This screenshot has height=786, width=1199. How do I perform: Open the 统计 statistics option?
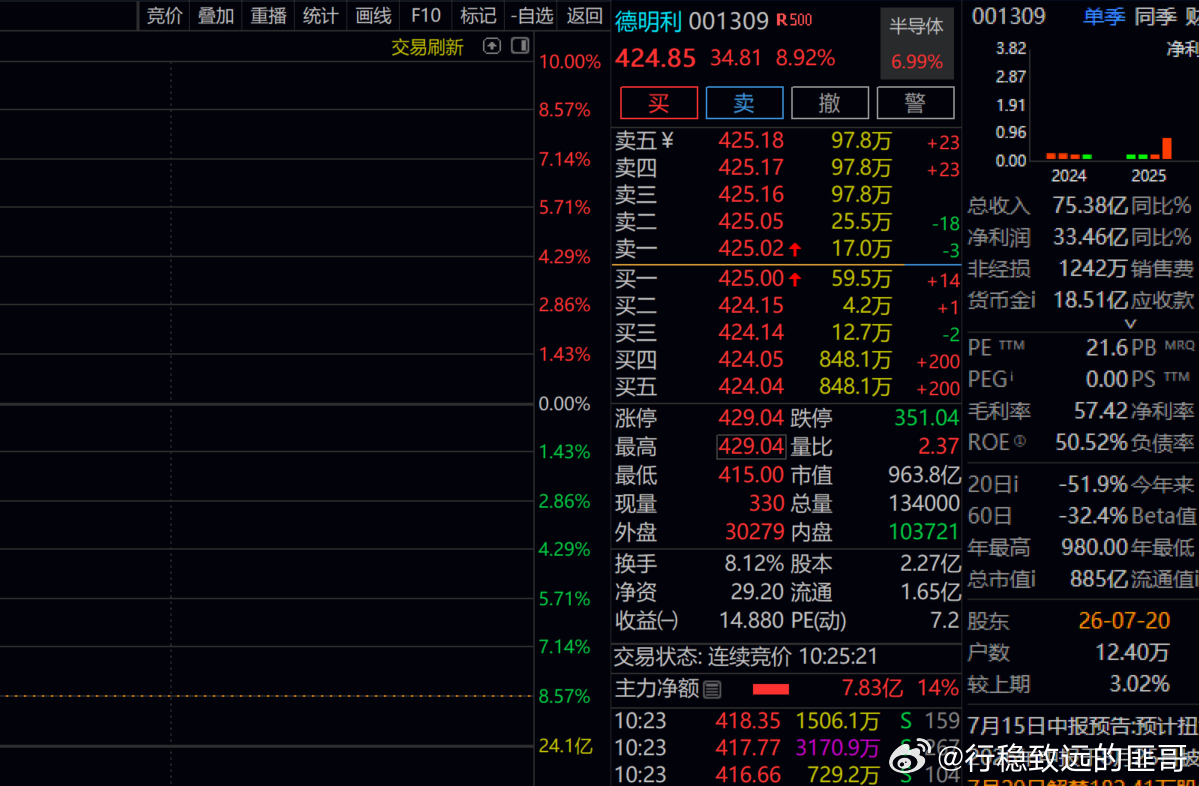[320, 15]
